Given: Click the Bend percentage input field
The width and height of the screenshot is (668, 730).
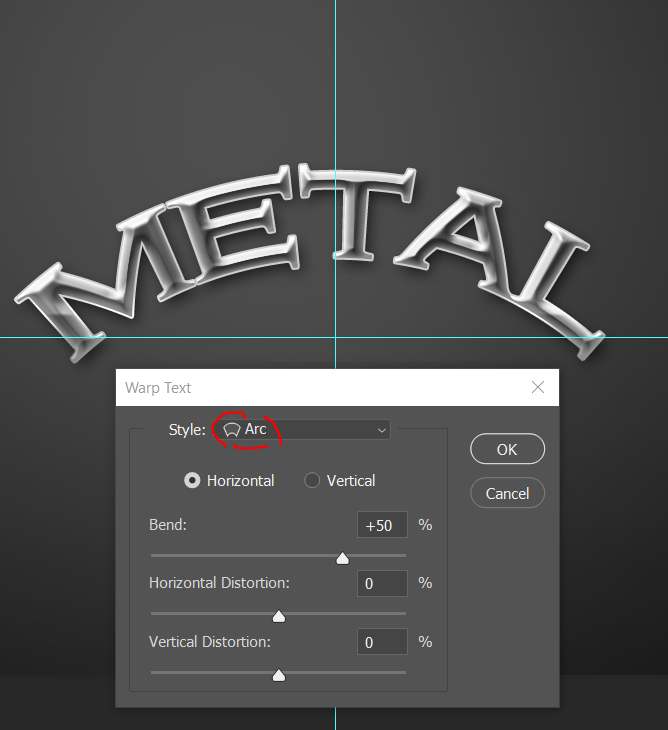Looking at the screenshot, I should [382, 525].
